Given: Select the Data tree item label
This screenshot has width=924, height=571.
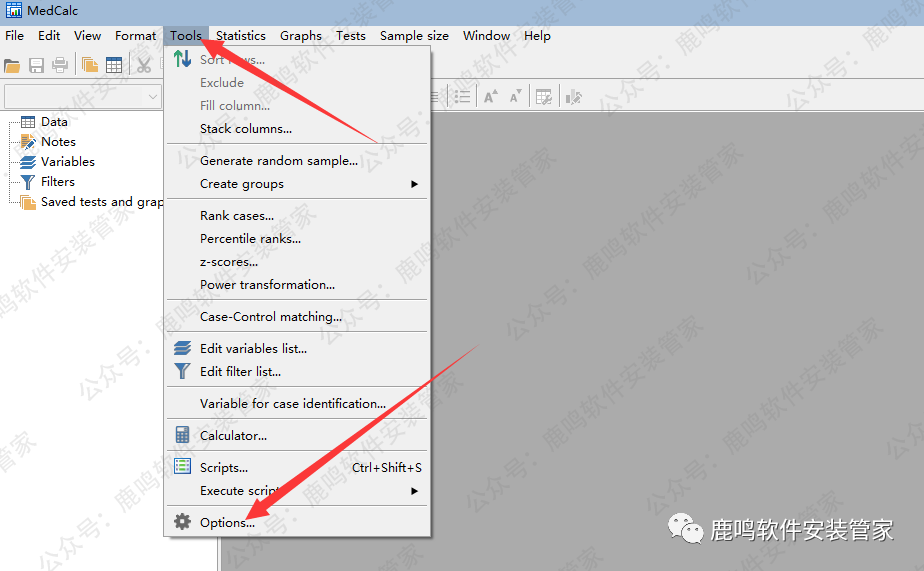Looking at the screenshot, I should [54, 122].
